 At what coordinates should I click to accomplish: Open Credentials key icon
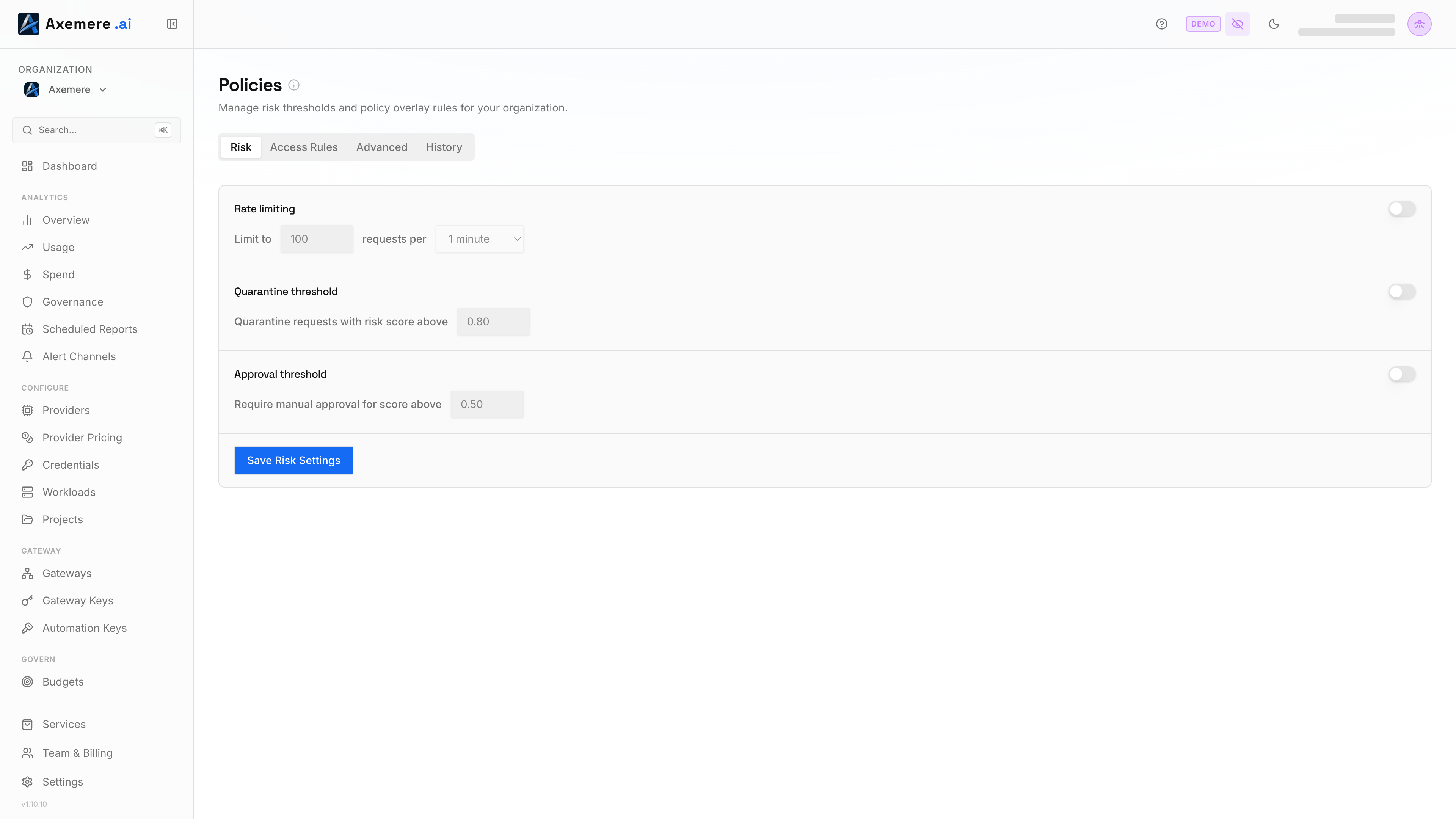click(x=27, y=464)
